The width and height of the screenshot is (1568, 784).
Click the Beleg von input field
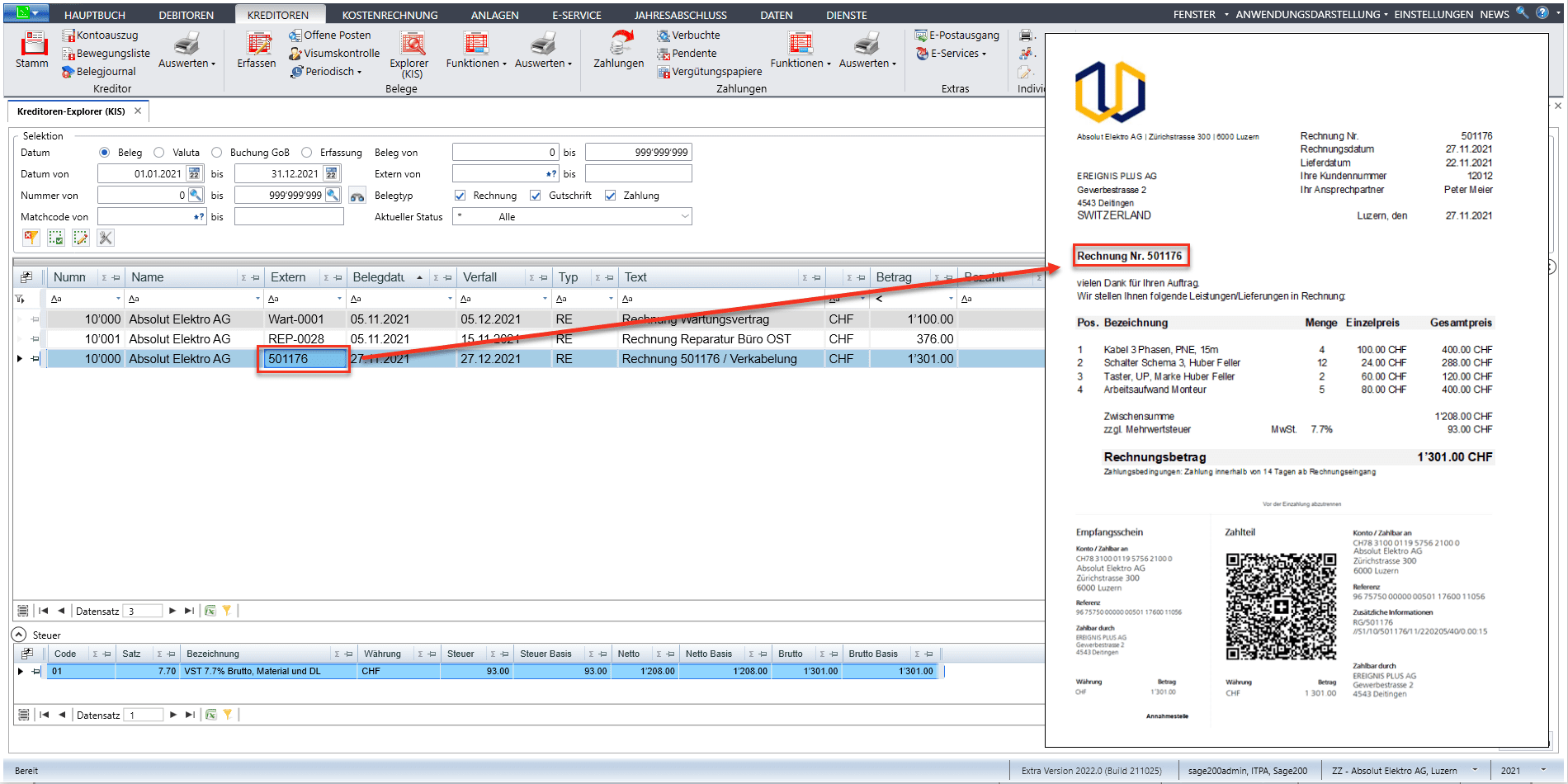point(506,153)
